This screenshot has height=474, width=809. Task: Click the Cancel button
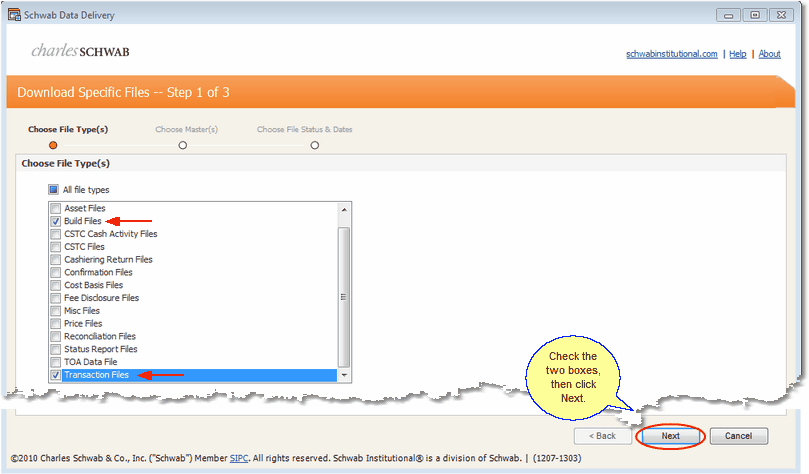click(738, 436)
